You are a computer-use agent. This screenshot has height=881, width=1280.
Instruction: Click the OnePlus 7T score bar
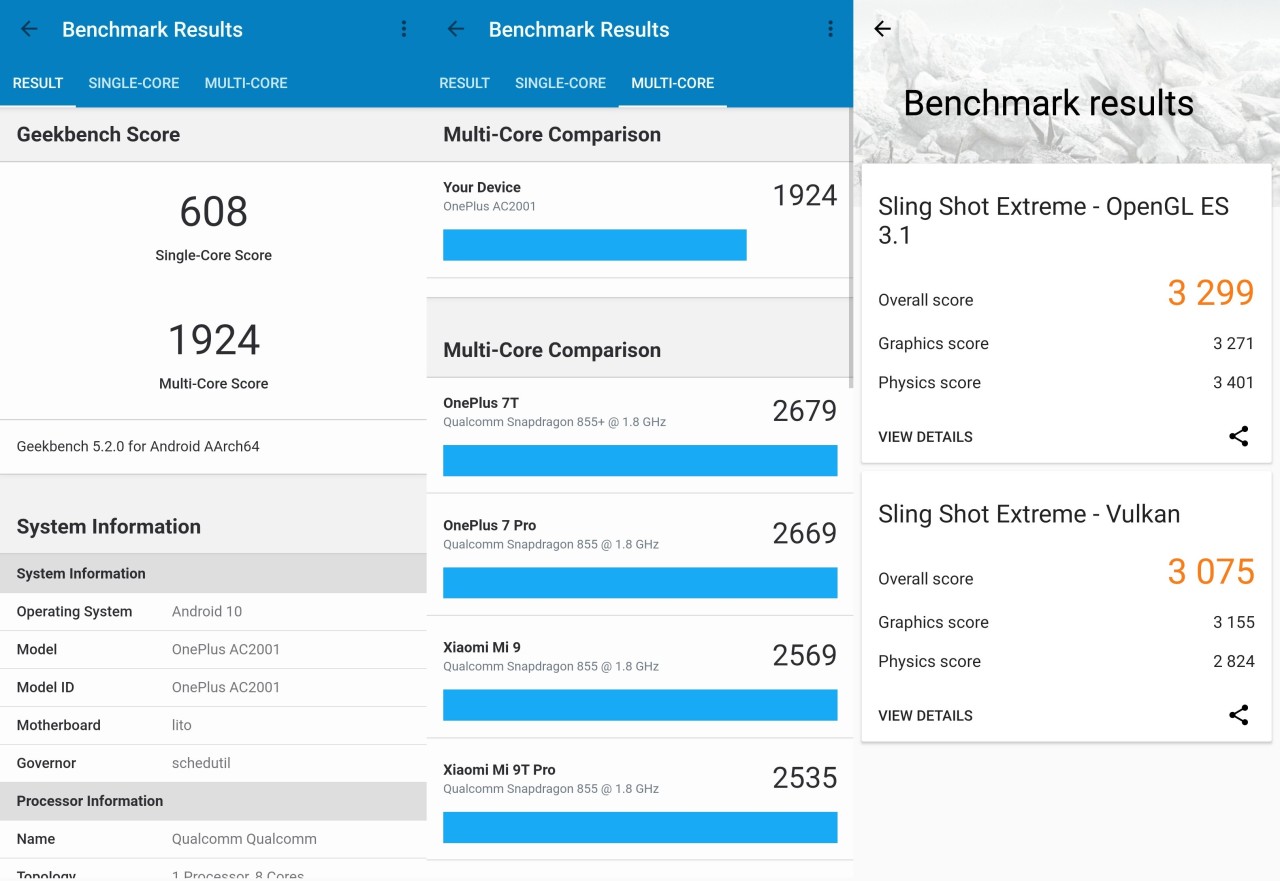640,460
